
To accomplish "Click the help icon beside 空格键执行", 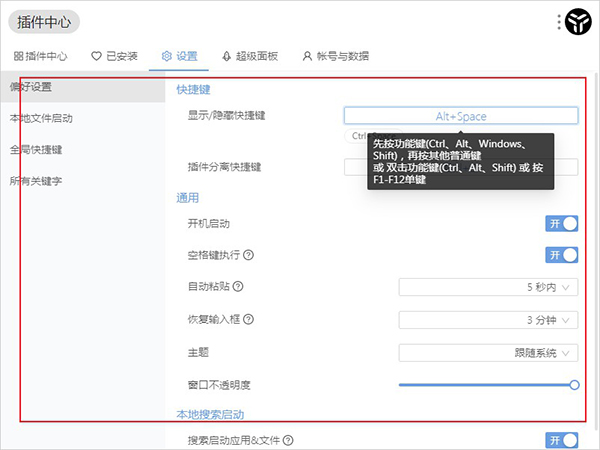I will (249, 255).
